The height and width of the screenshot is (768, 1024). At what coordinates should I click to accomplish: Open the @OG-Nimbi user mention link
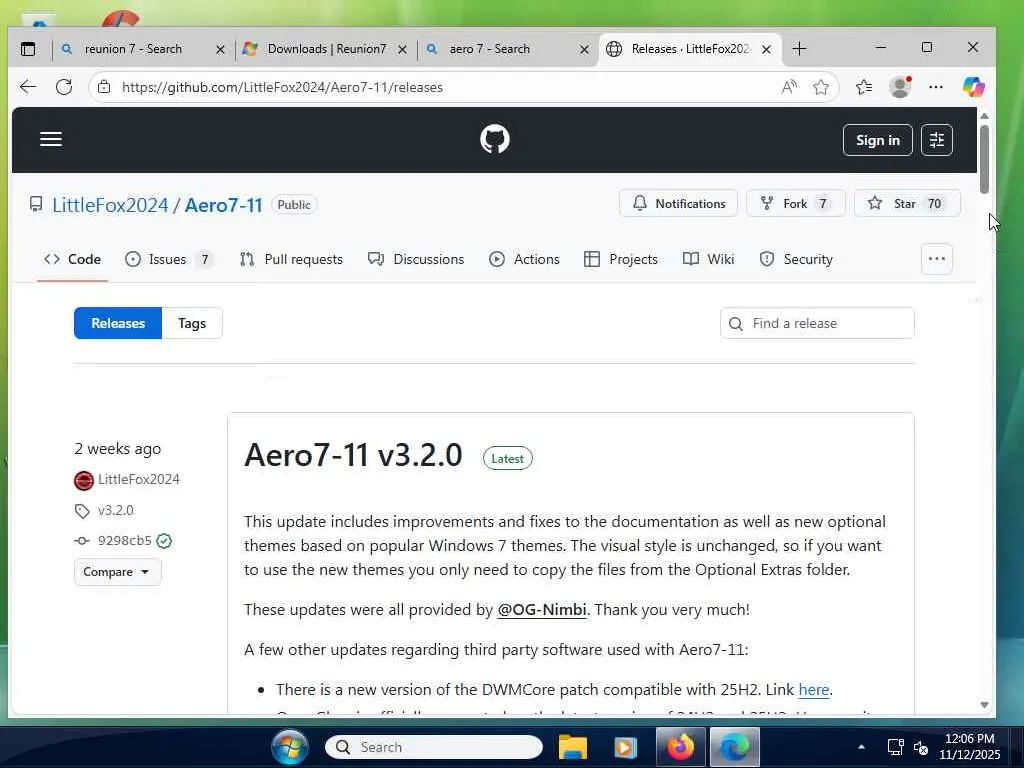click(541, 609)
